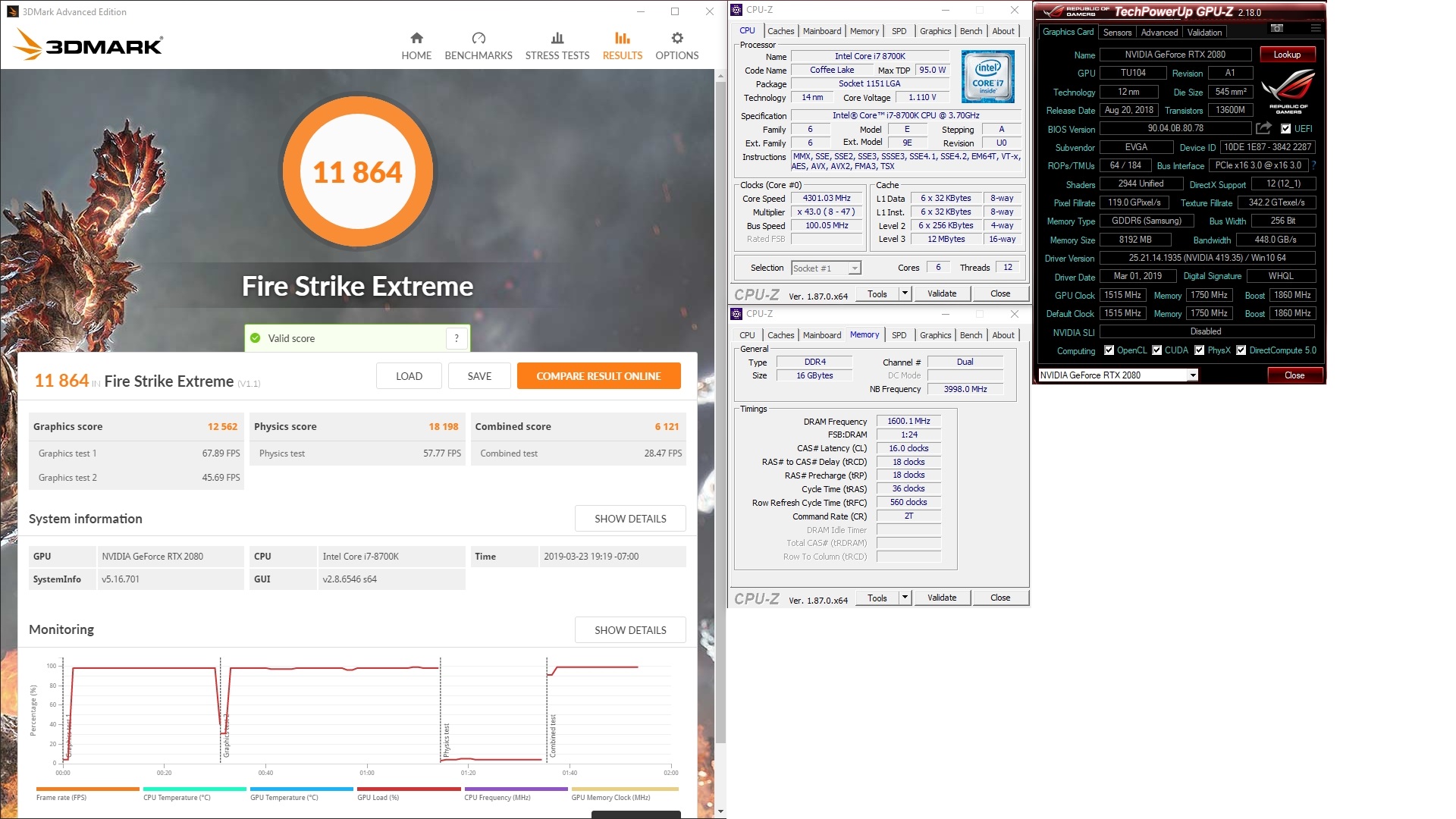This screenshot has height=819, width=1456.
Task: Show details for Monitoring
Action: tap(630, 630)
